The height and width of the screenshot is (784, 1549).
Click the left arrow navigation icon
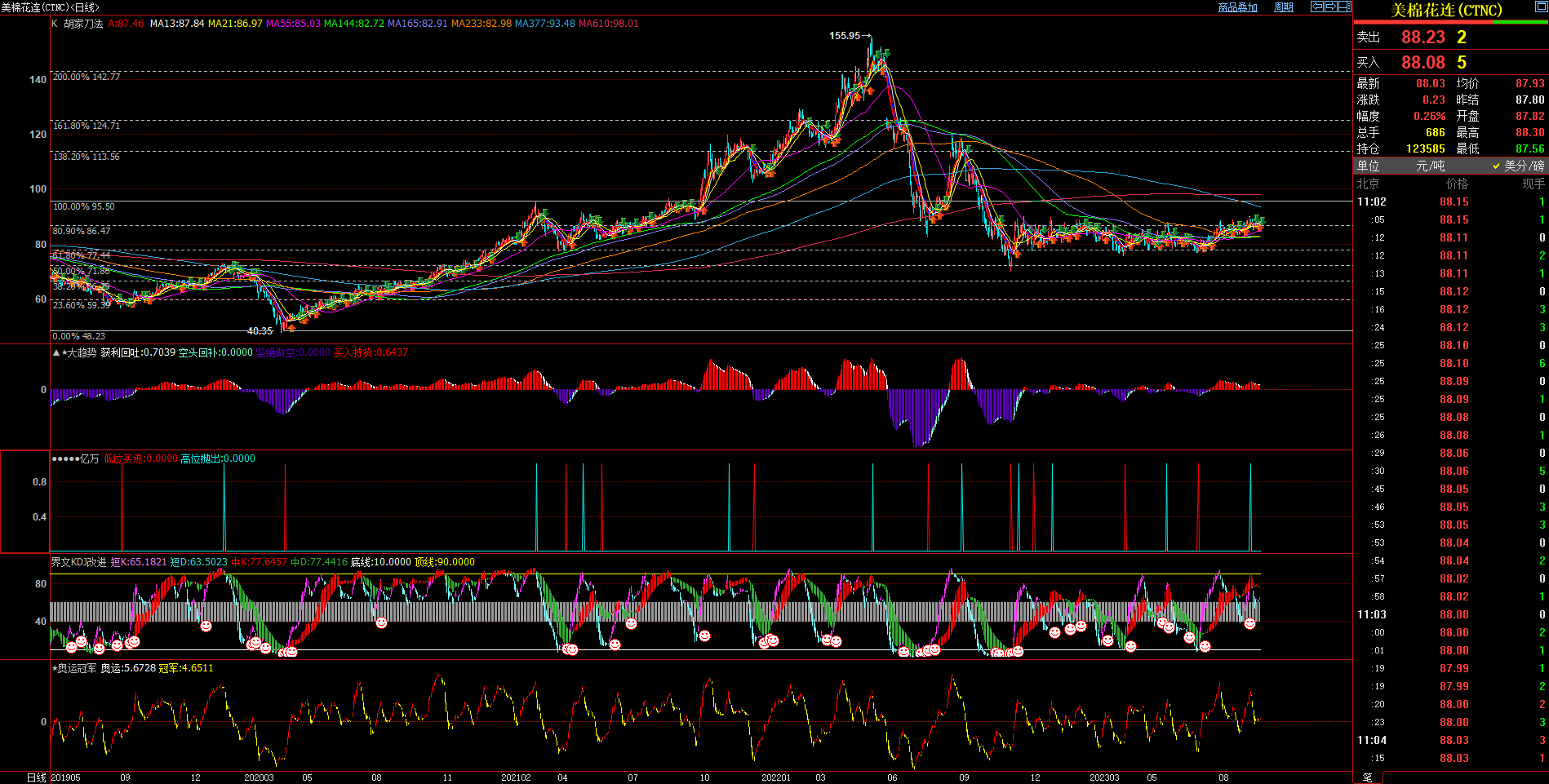click(x=1316, y=7)
